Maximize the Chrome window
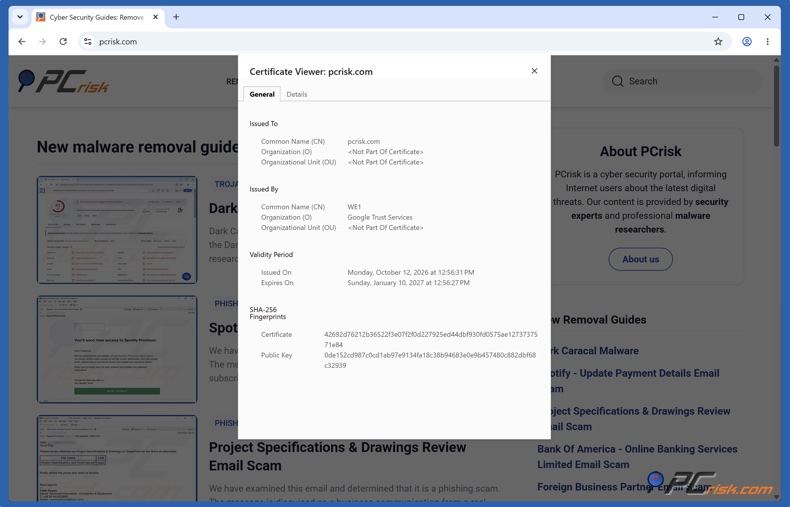The width and height of the screenshot is (790, 507). 741,17
